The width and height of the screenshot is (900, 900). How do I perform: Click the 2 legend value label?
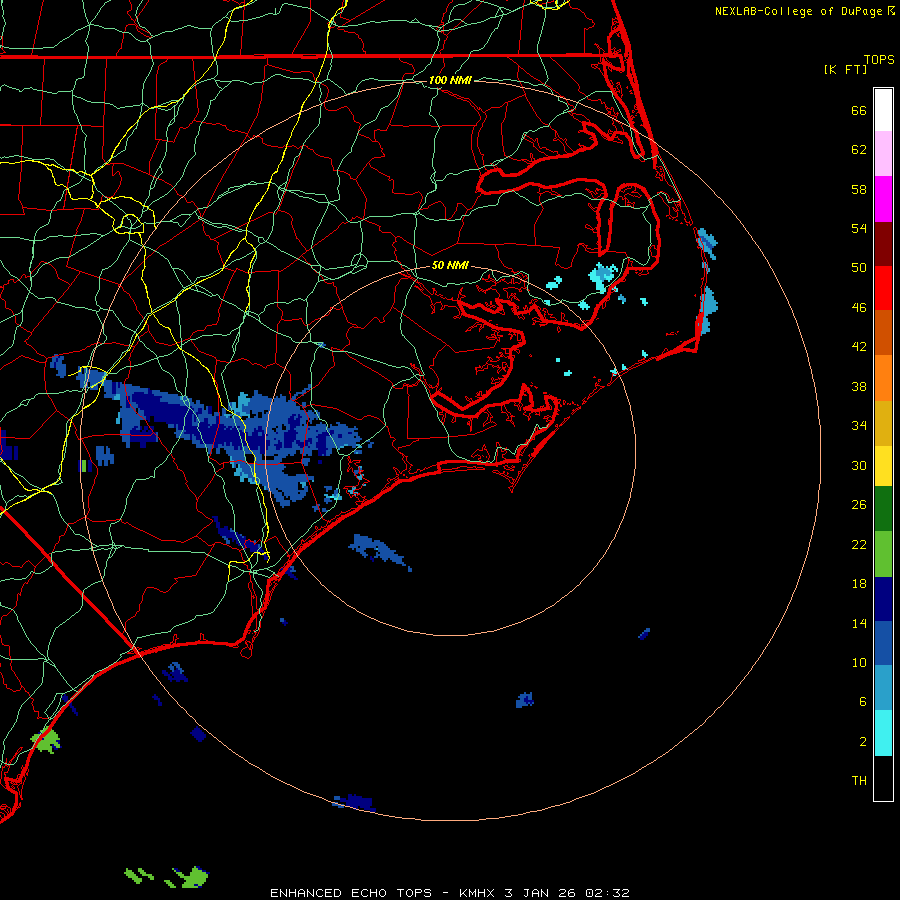[x=862, y=742]
